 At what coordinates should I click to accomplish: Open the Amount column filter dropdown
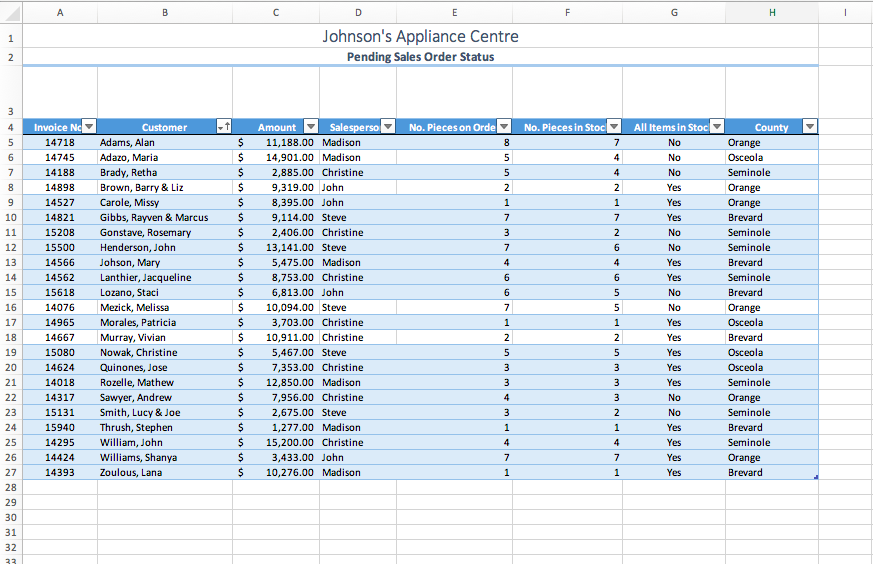pyautogui.click(x=311, y=126)
